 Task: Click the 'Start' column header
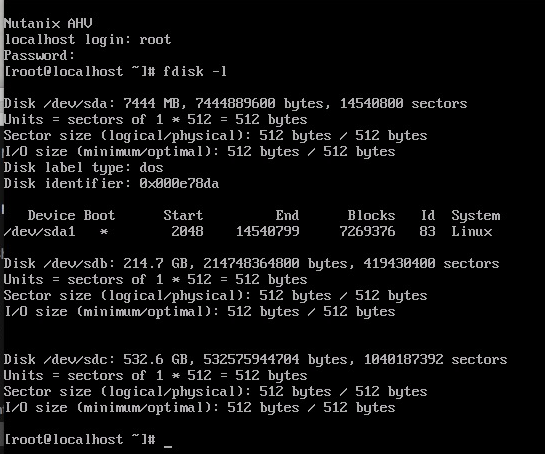pyautogui.click(x=183, y=216)
